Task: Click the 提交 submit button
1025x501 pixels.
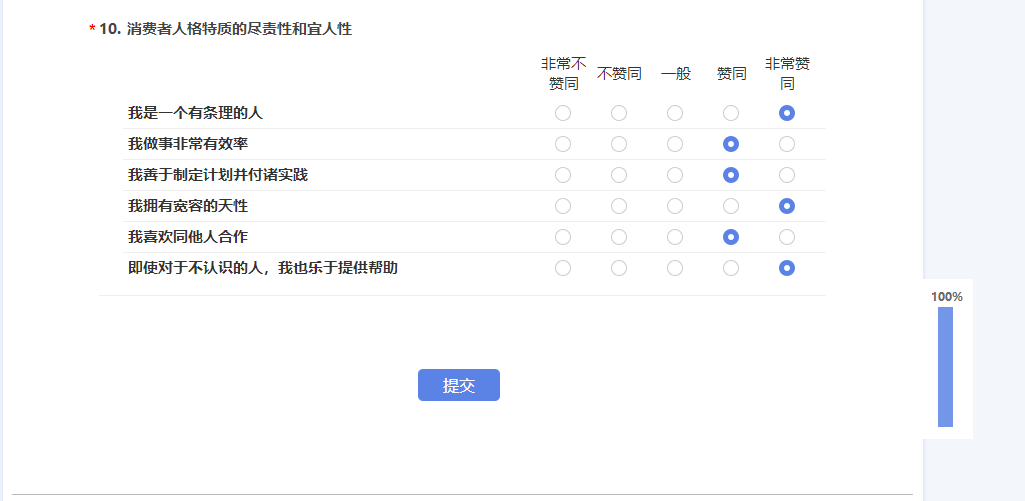Action: 458,385
